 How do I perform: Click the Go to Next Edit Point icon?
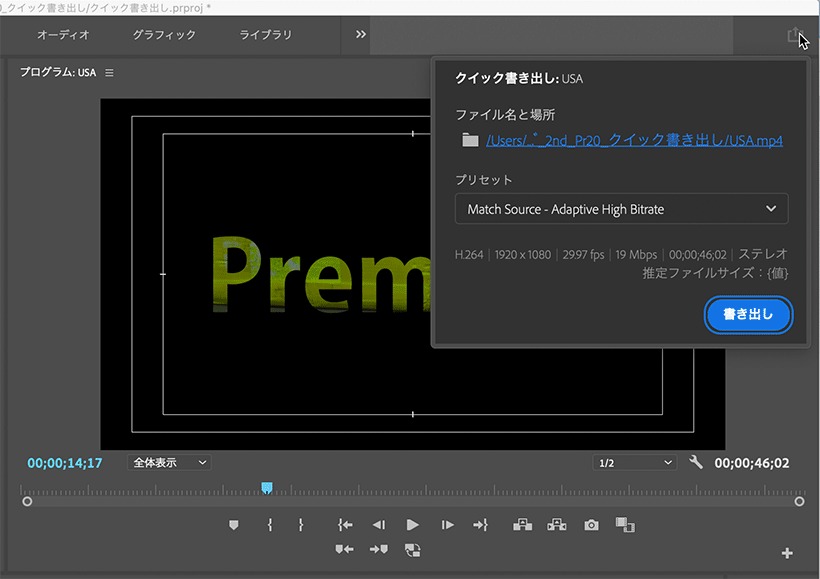379,549
